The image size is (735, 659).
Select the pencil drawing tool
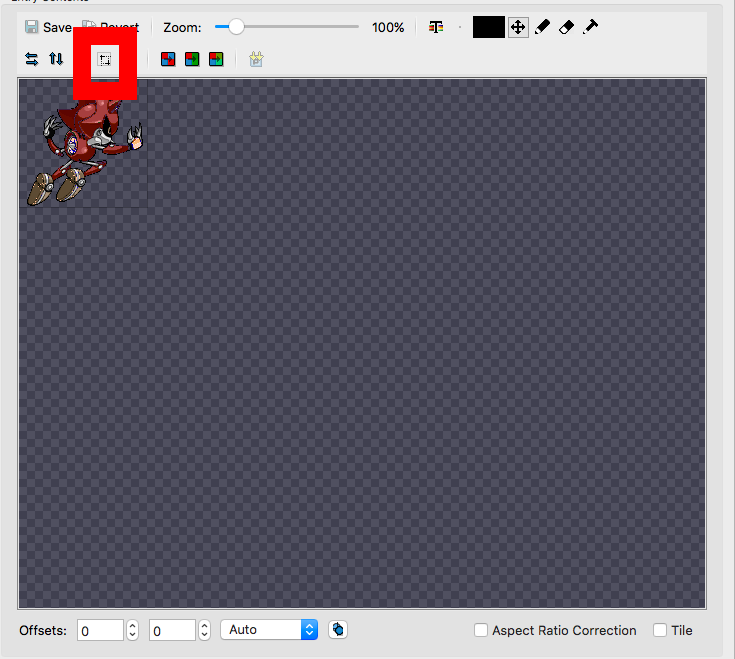click(x=542, y=27)
